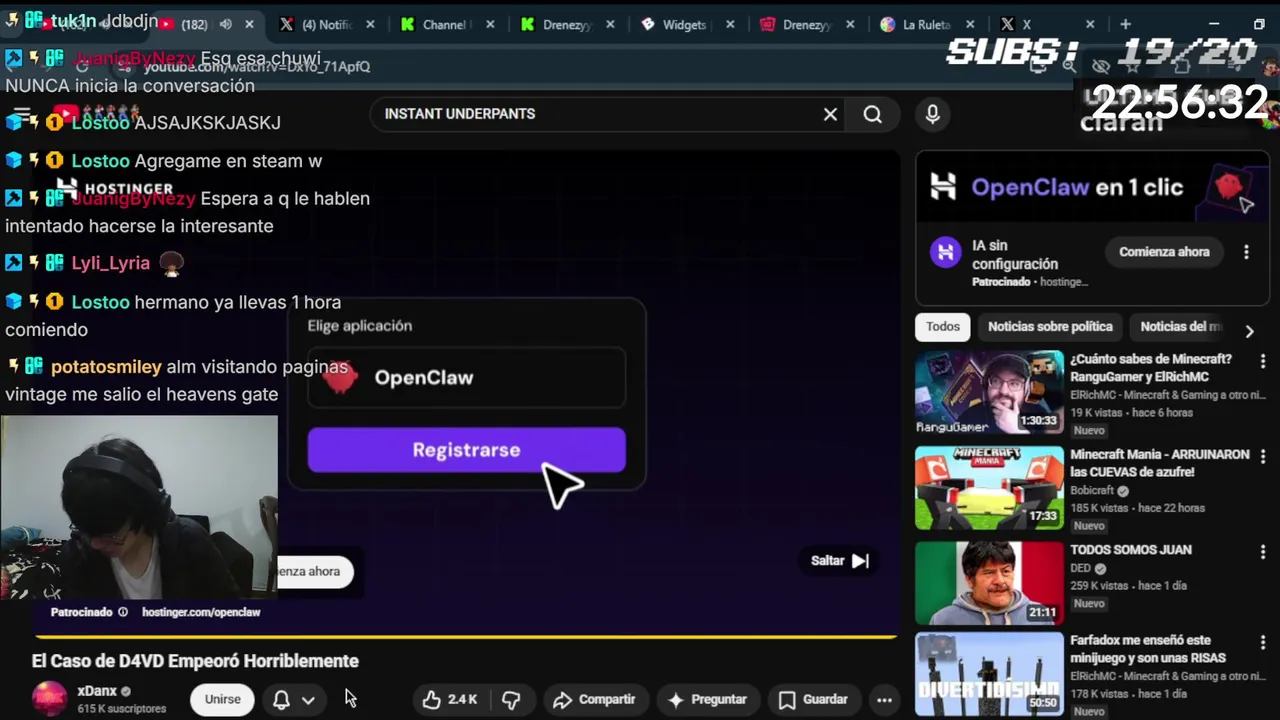Image resolution: width=1280 pixels, height=720 pixels.
Task: Click Comienza ahora on the OpenClaw card
Action: click(x=1164, y=252)
